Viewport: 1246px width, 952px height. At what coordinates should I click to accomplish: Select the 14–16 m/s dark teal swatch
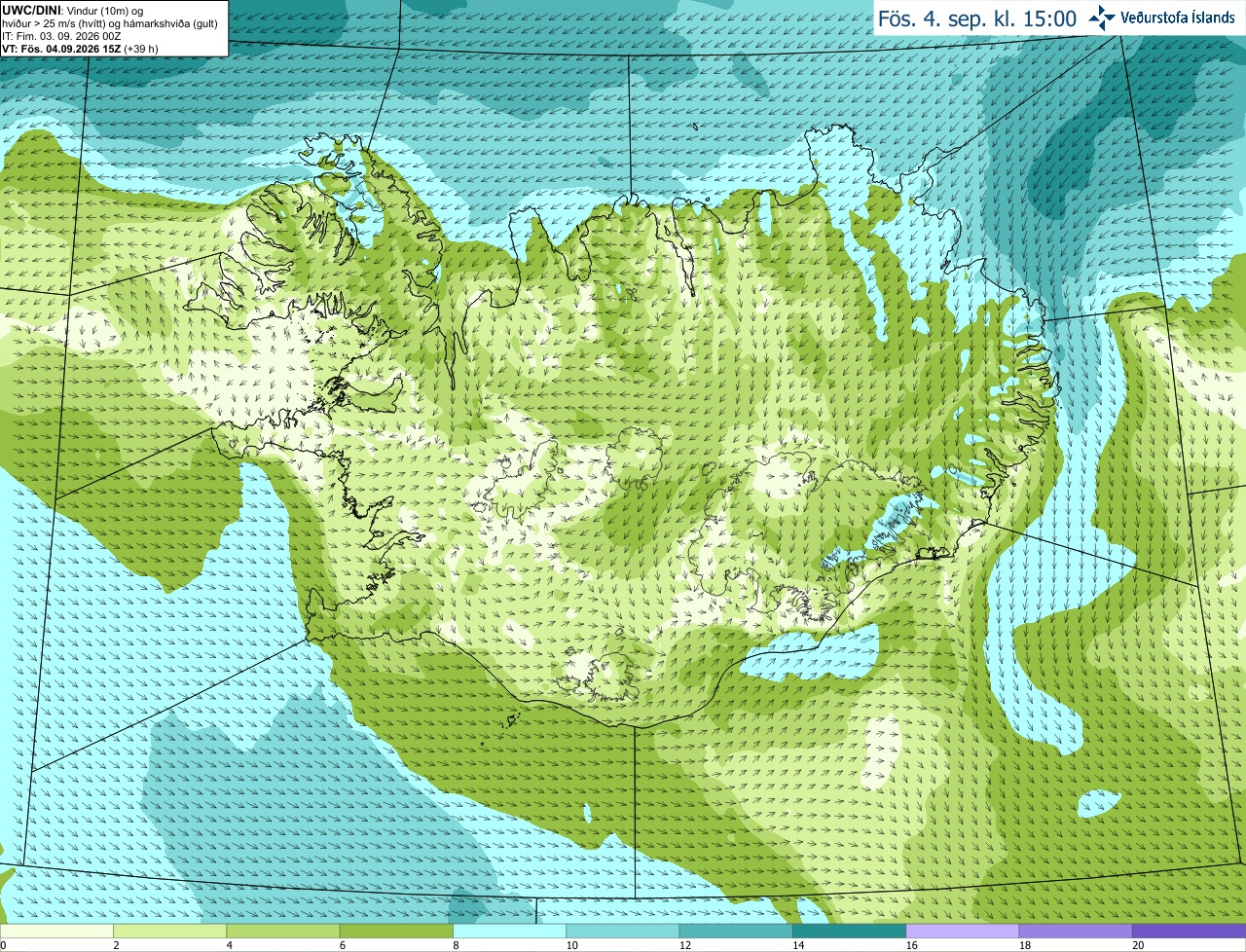[849, 931]
